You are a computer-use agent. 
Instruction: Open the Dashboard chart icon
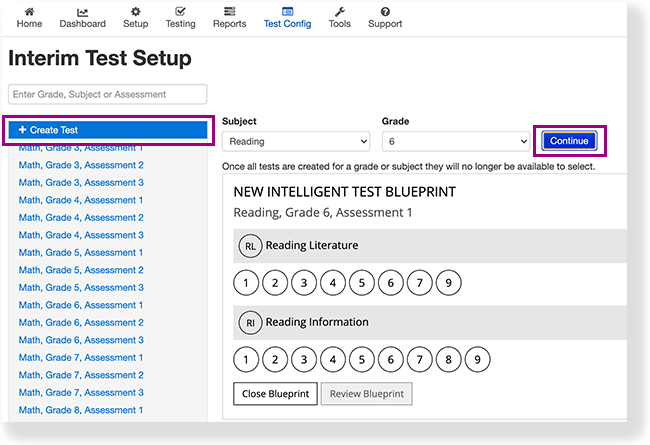click(x=82, y=12)
